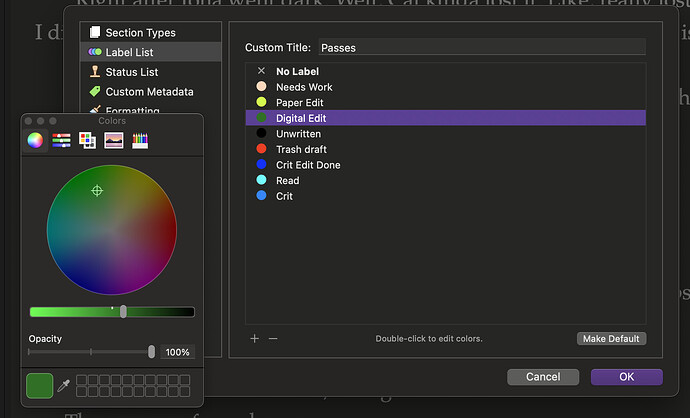Open Label List settings pane
Image resolution: width=690 pixels, height=418 pixels.
tap(151, 52)
